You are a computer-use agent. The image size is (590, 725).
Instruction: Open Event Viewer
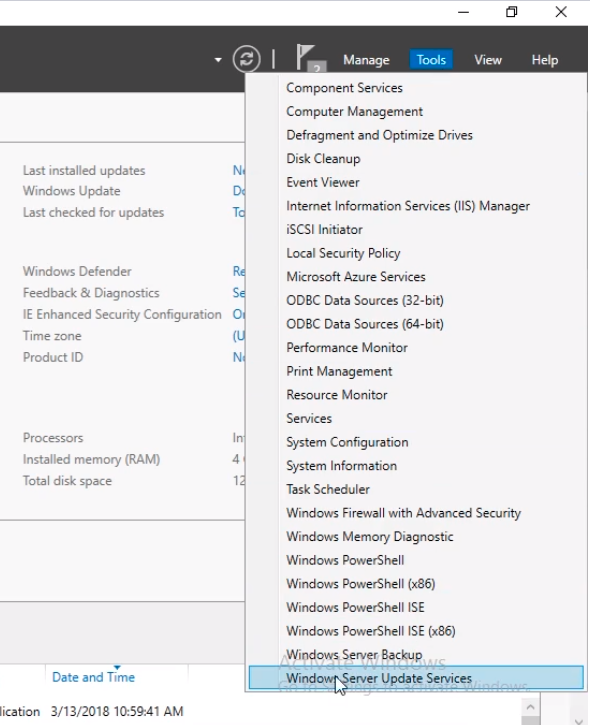pos(323,182)
